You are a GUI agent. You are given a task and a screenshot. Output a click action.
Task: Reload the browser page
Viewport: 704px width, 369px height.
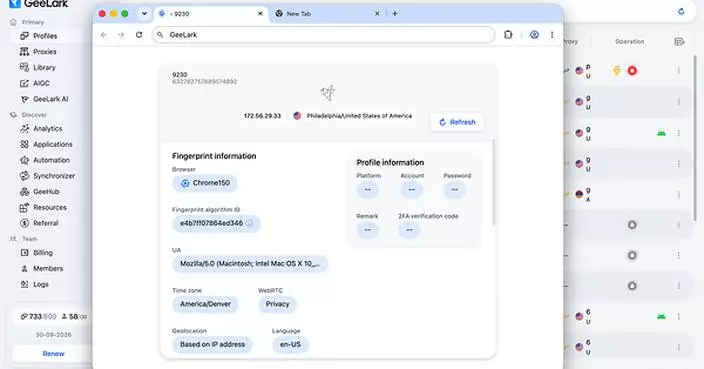click(139, 35)
